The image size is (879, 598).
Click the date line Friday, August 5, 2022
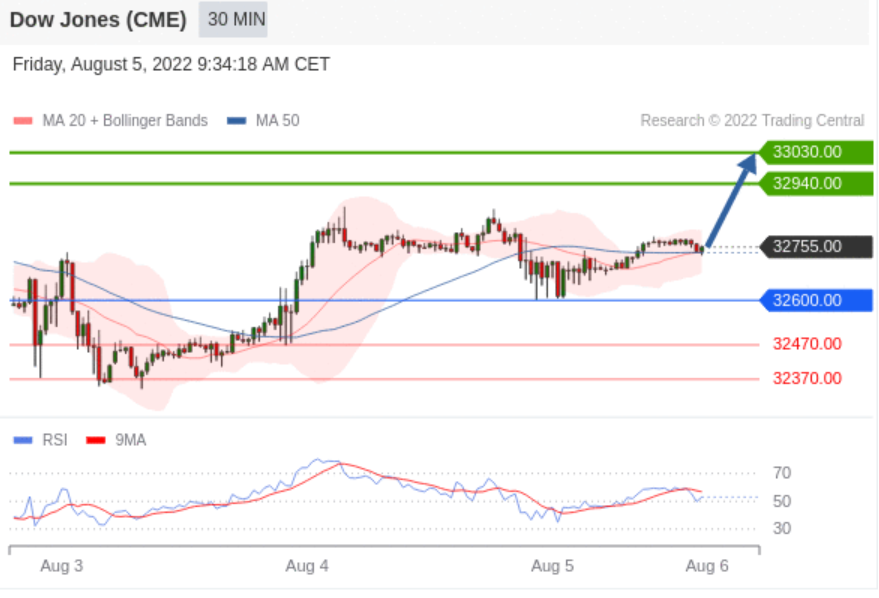(x=171, y=64)
